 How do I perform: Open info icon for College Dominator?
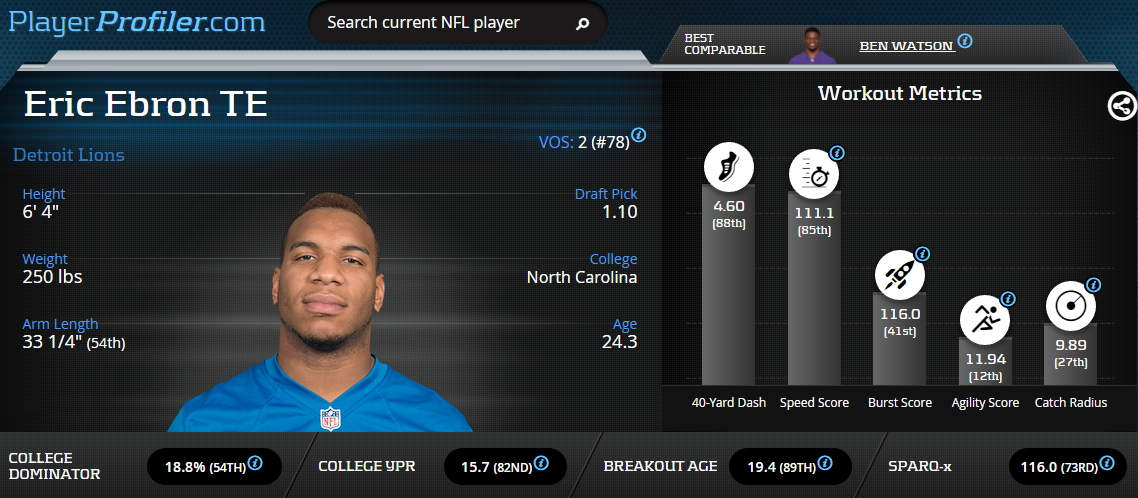(255, 463)
